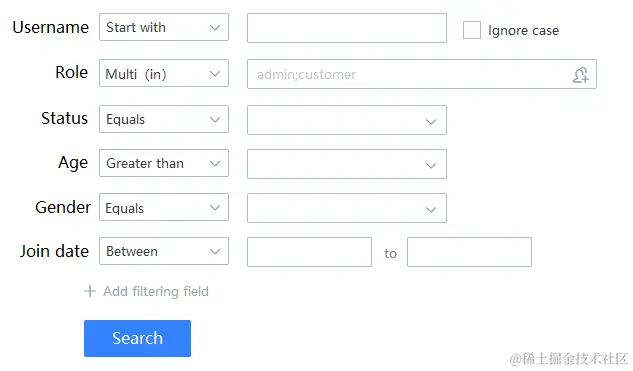The image size is (633, 371).
Task: Click the Add filtering field link
Action: [156, 291]
